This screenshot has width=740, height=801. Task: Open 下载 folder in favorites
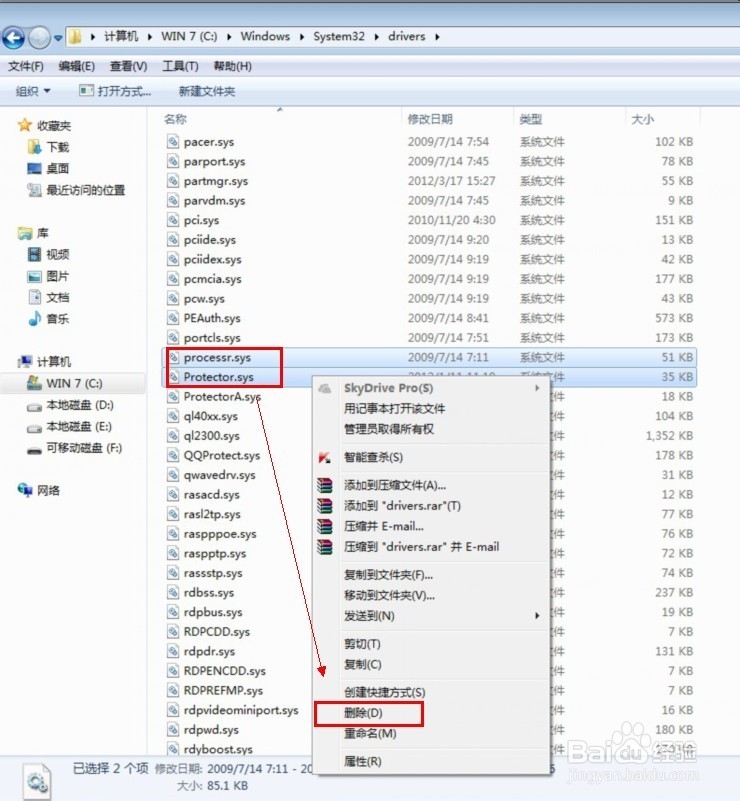(x=48, y=147)
